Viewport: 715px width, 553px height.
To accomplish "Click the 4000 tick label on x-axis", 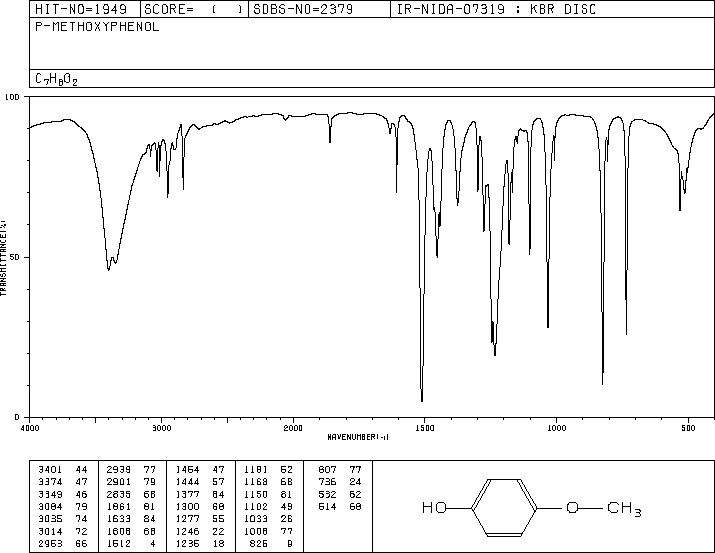I will (30, 428).
